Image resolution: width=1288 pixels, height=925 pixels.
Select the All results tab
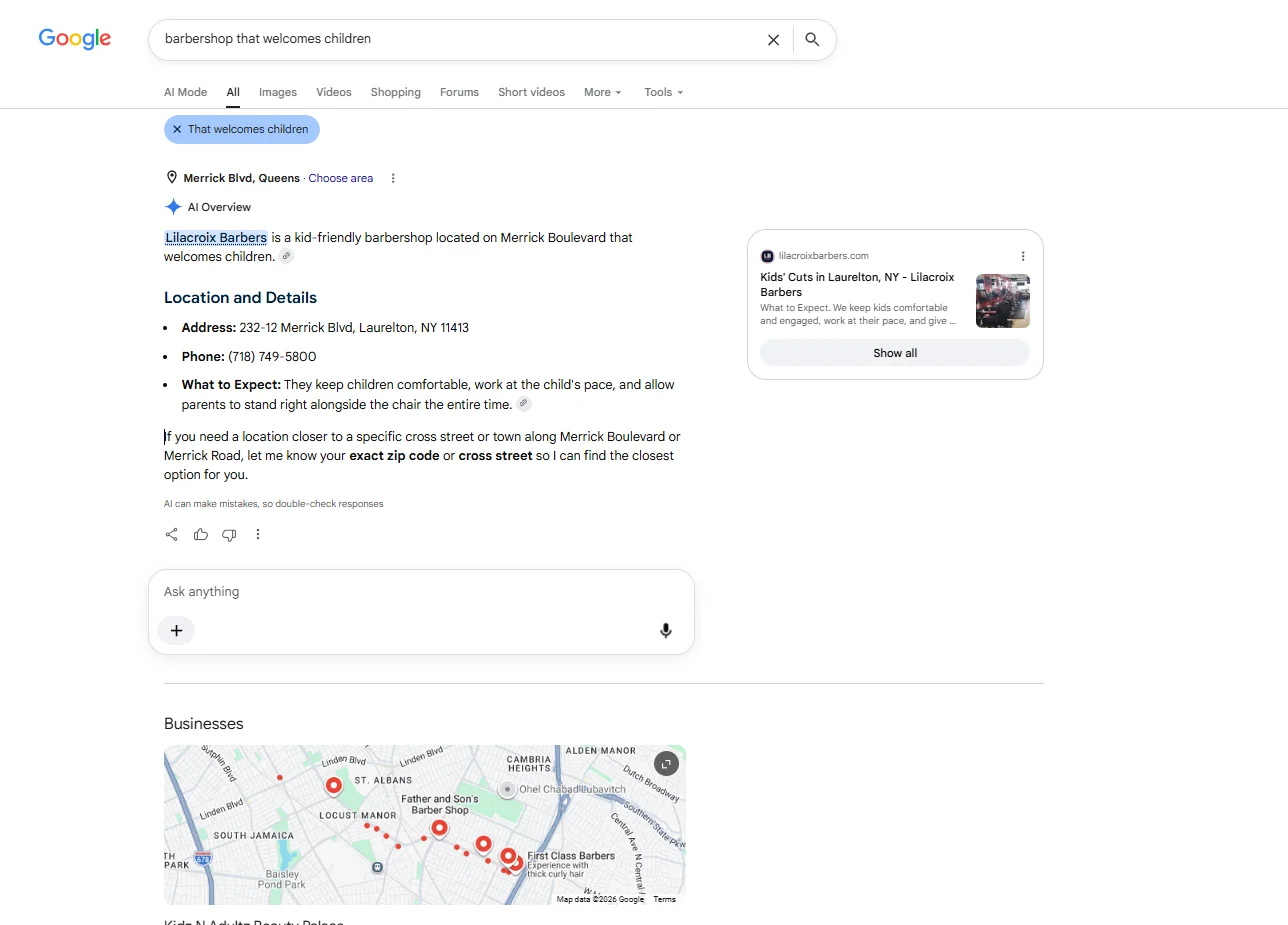click(233, 92)
